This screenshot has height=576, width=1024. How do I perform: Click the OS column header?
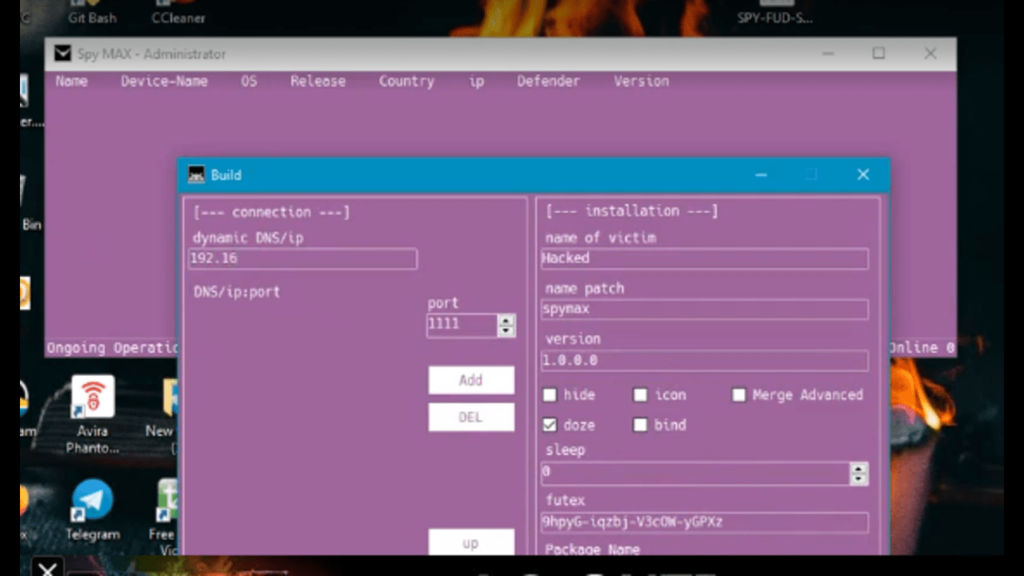[x=249, y=81]
